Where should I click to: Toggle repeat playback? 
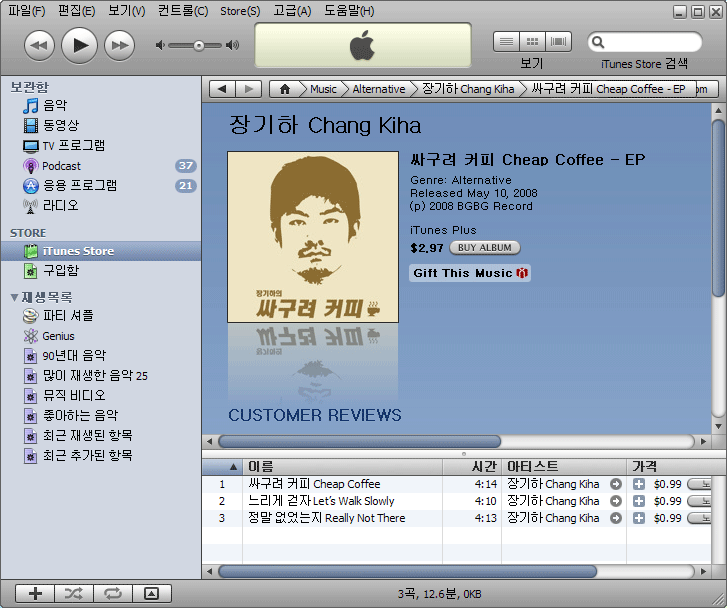pyautogui.click(x=113, y=594)
